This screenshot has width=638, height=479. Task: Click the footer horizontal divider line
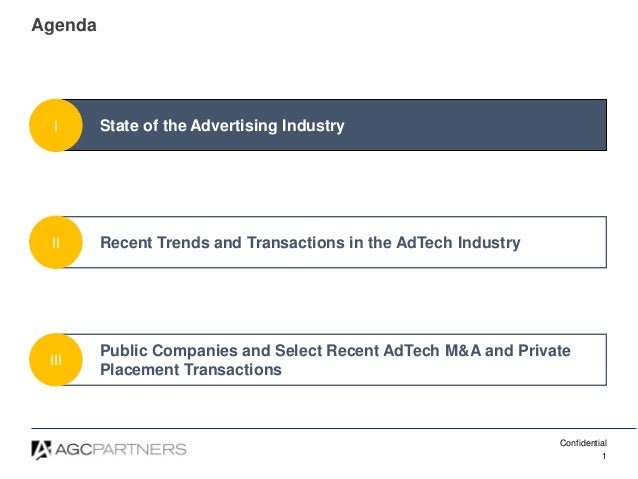tap(334, 429)
